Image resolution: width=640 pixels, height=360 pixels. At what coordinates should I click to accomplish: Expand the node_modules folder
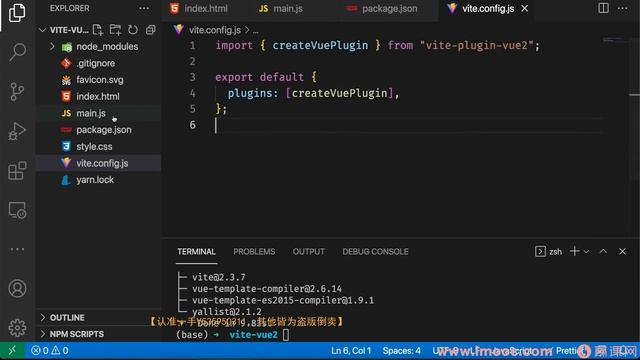[99, 47]
